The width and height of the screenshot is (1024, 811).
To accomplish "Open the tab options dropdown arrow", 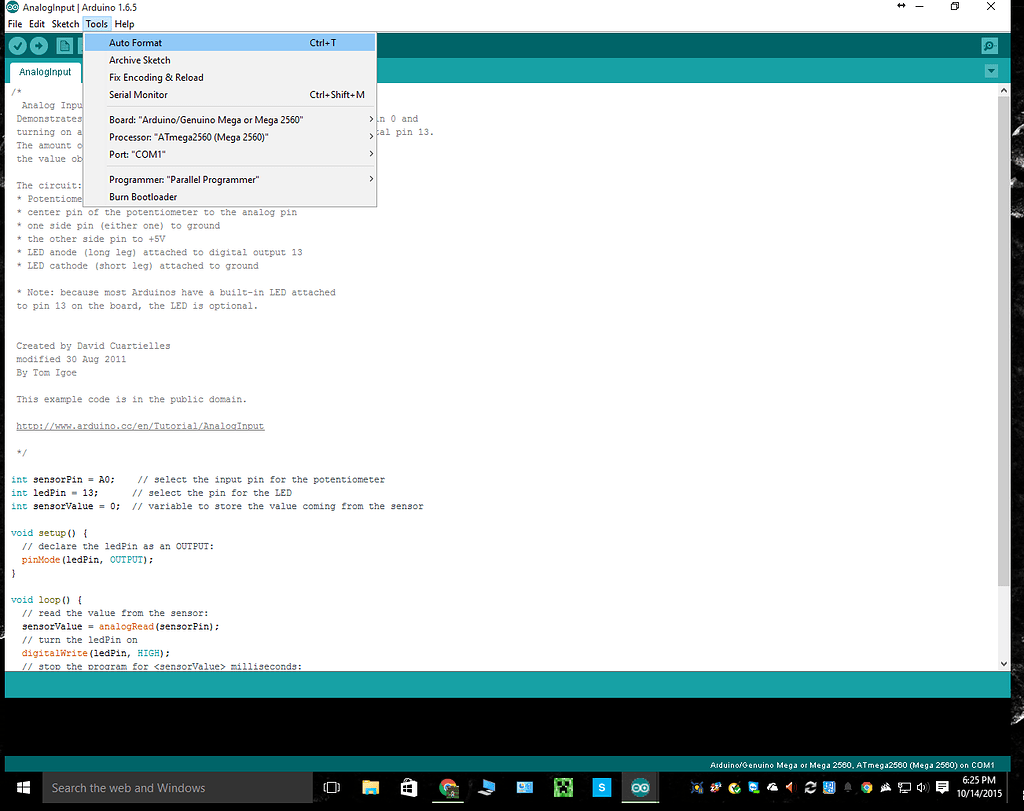I will pos(991,71).
